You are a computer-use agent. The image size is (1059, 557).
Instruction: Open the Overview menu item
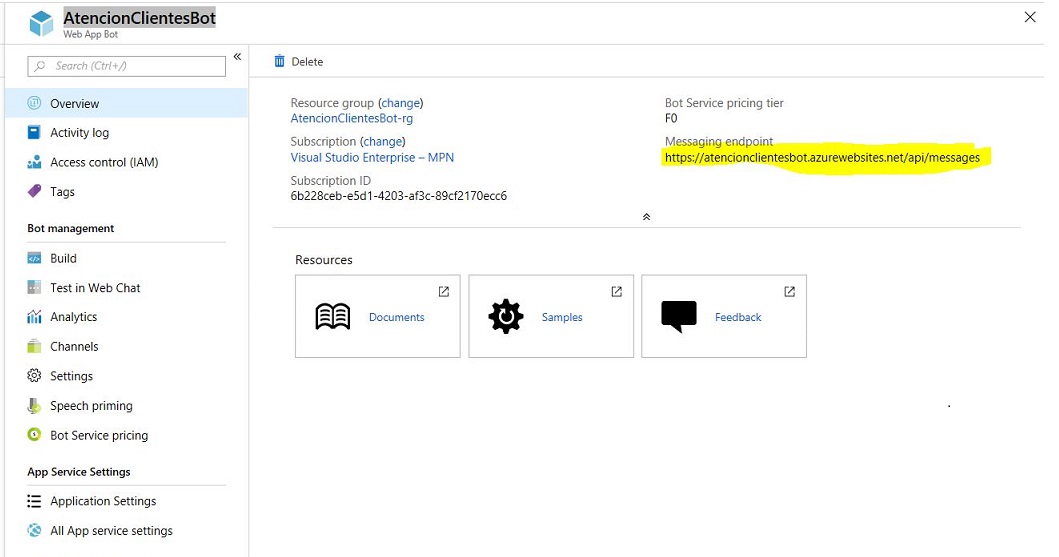click(126, 103)
